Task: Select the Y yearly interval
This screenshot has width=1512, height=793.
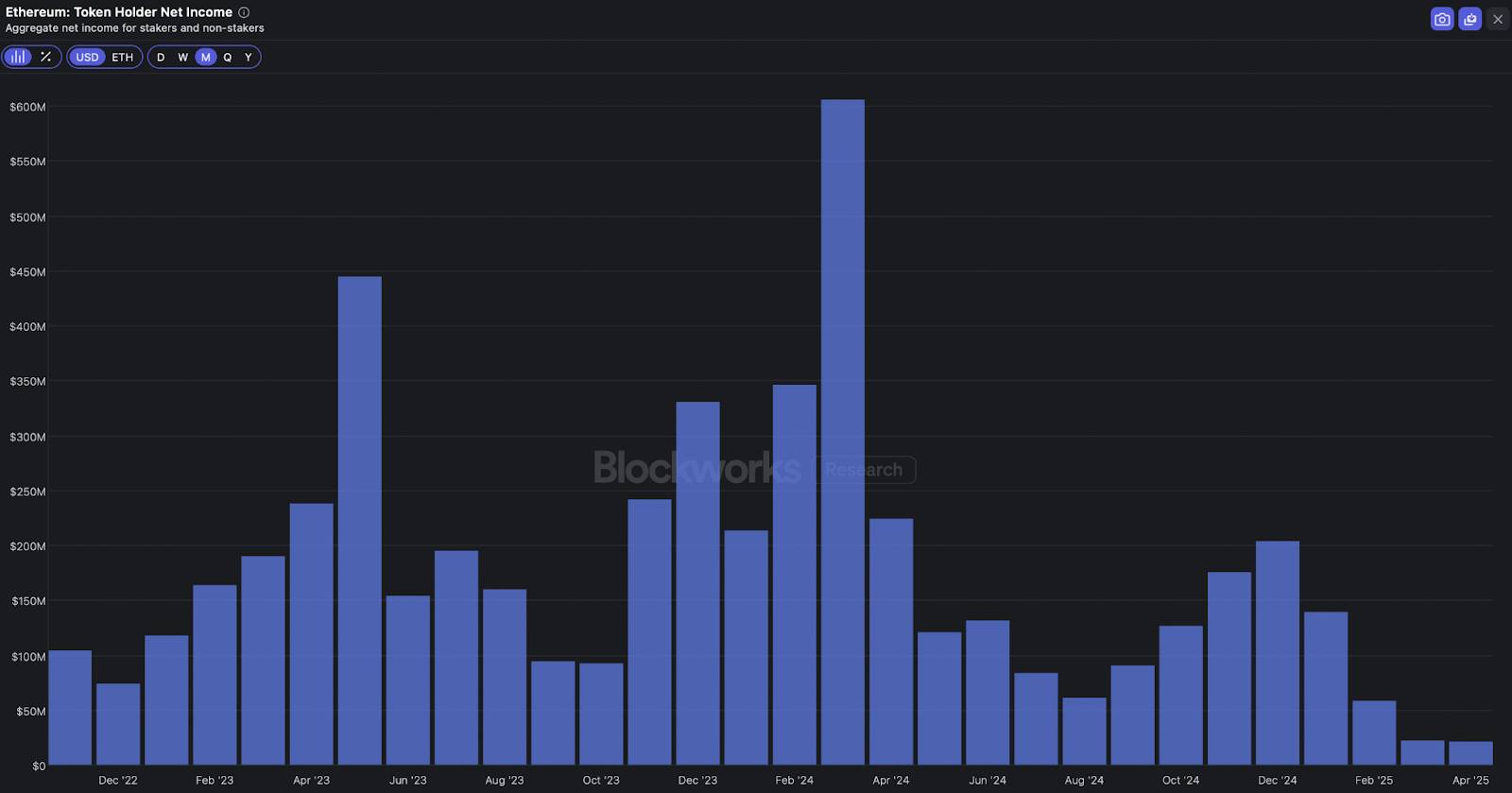Action: 249,57
